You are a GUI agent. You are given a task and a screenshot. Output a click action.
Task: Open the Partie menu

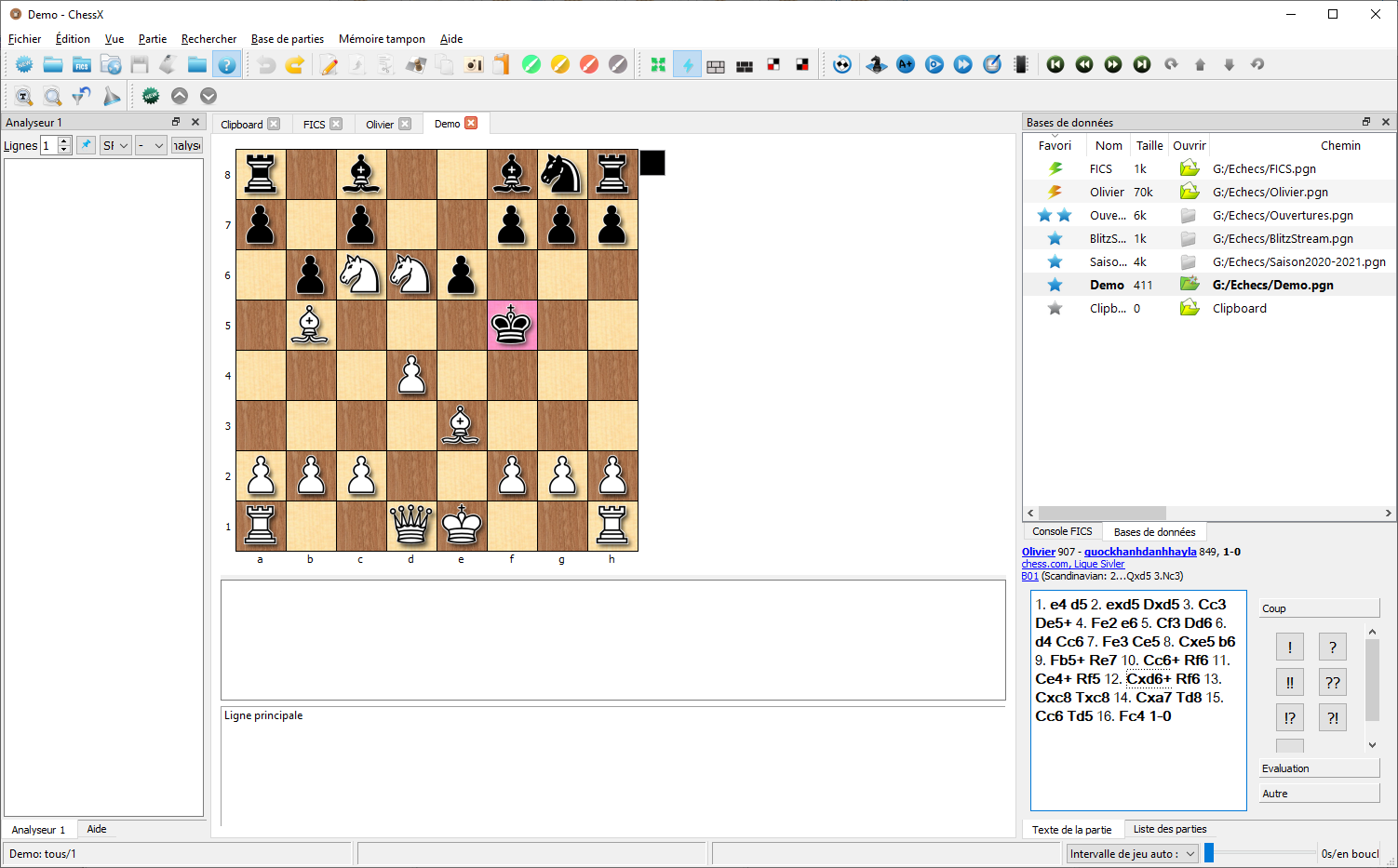coord(153,39)
